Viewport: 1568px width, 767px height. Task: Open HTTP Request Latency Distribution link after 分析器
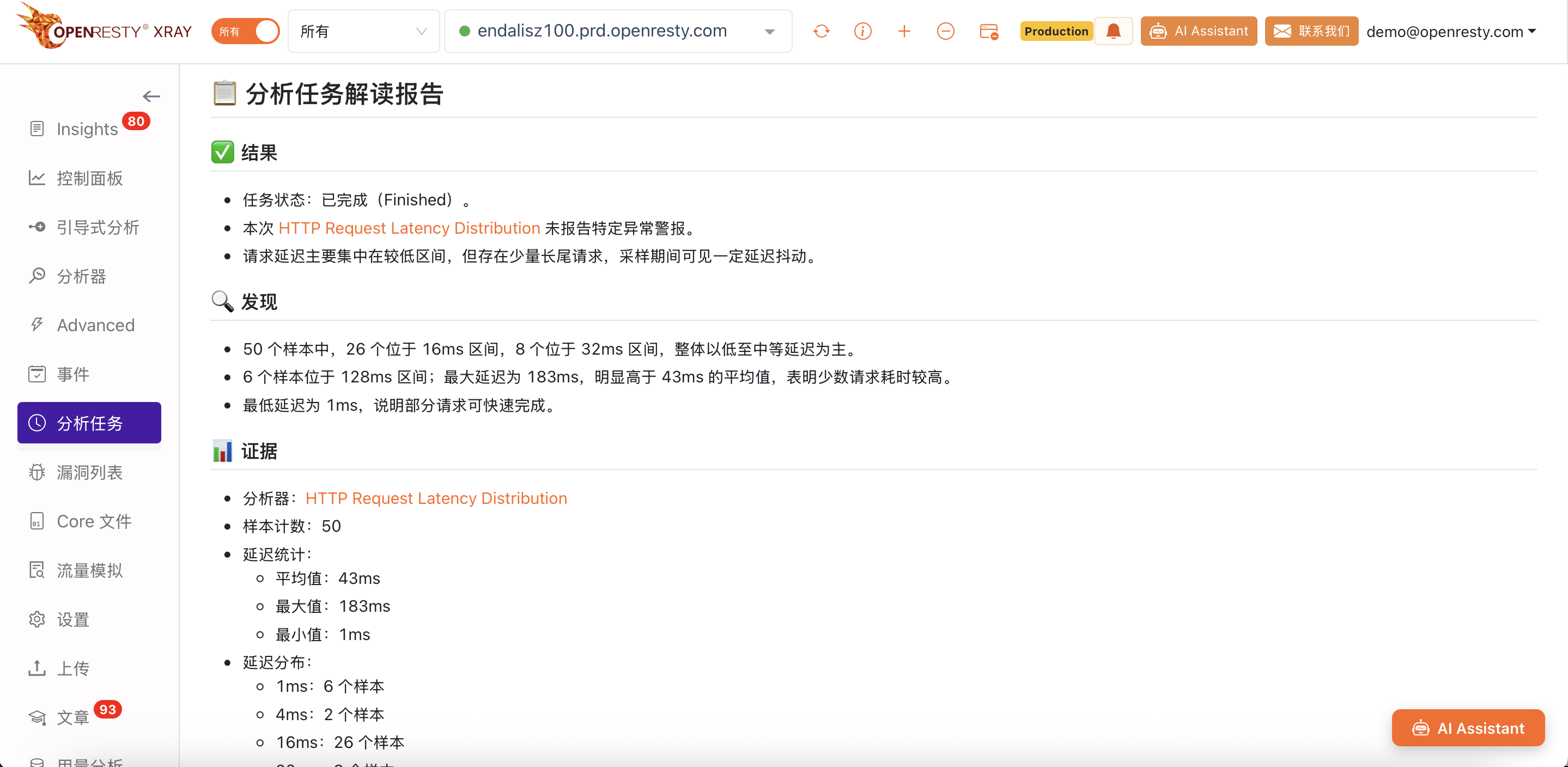click(x=436, y=498)
